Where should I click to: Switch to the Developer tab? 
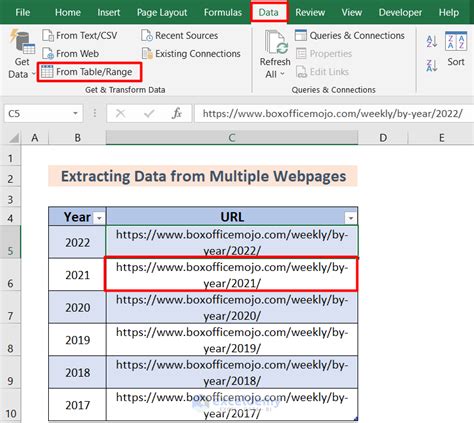tap(400, 12)
